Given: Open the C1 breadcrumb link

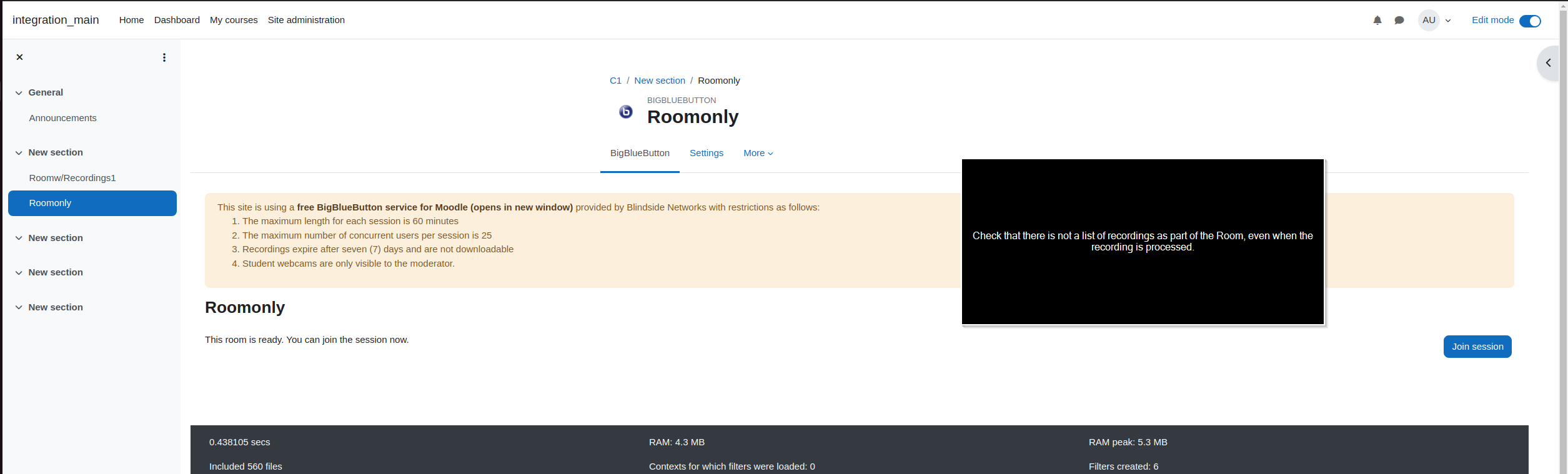Looking at the screenshot, I should pyautogui.click(x=615, y=81).
